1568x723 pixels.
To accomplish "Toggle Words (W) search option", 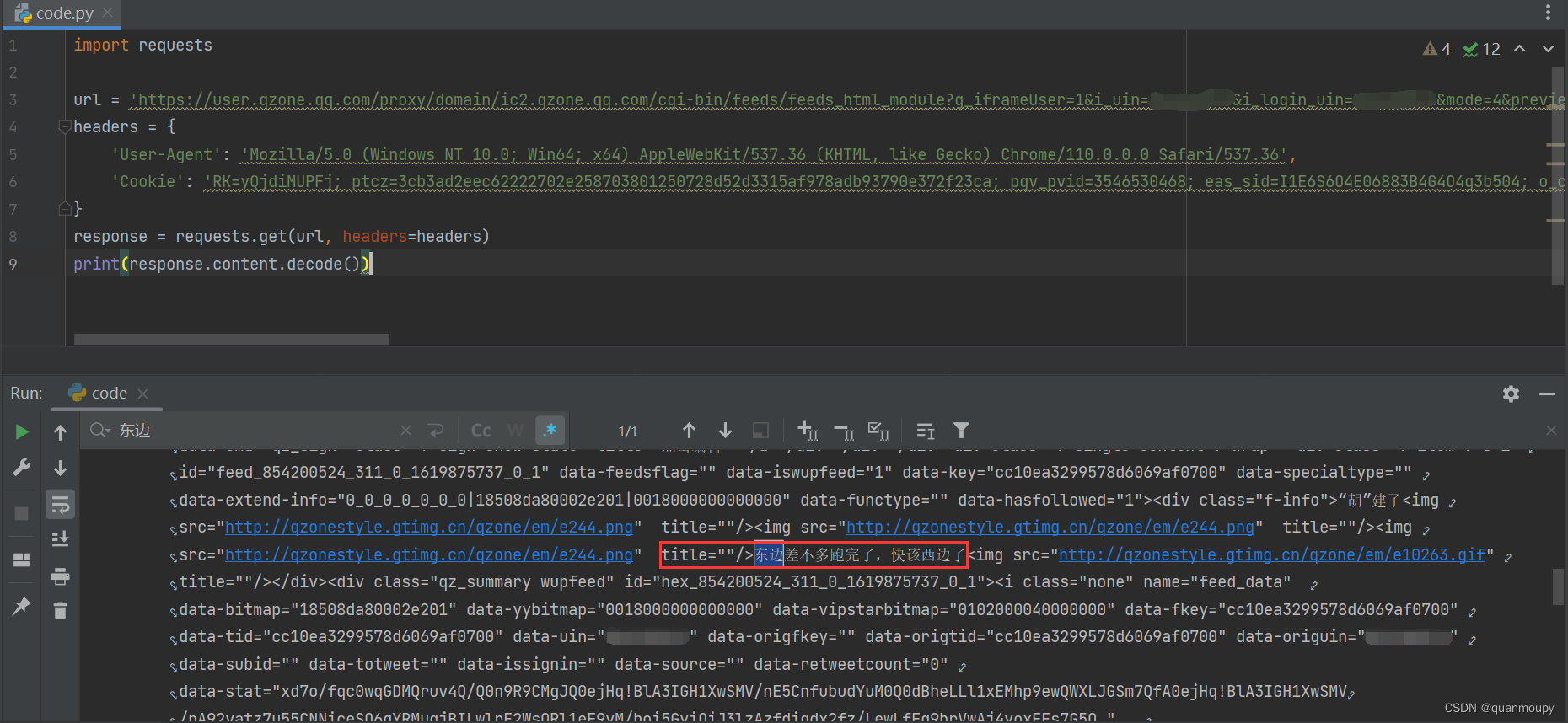I will pyautogui.click(x=515, y=431).
